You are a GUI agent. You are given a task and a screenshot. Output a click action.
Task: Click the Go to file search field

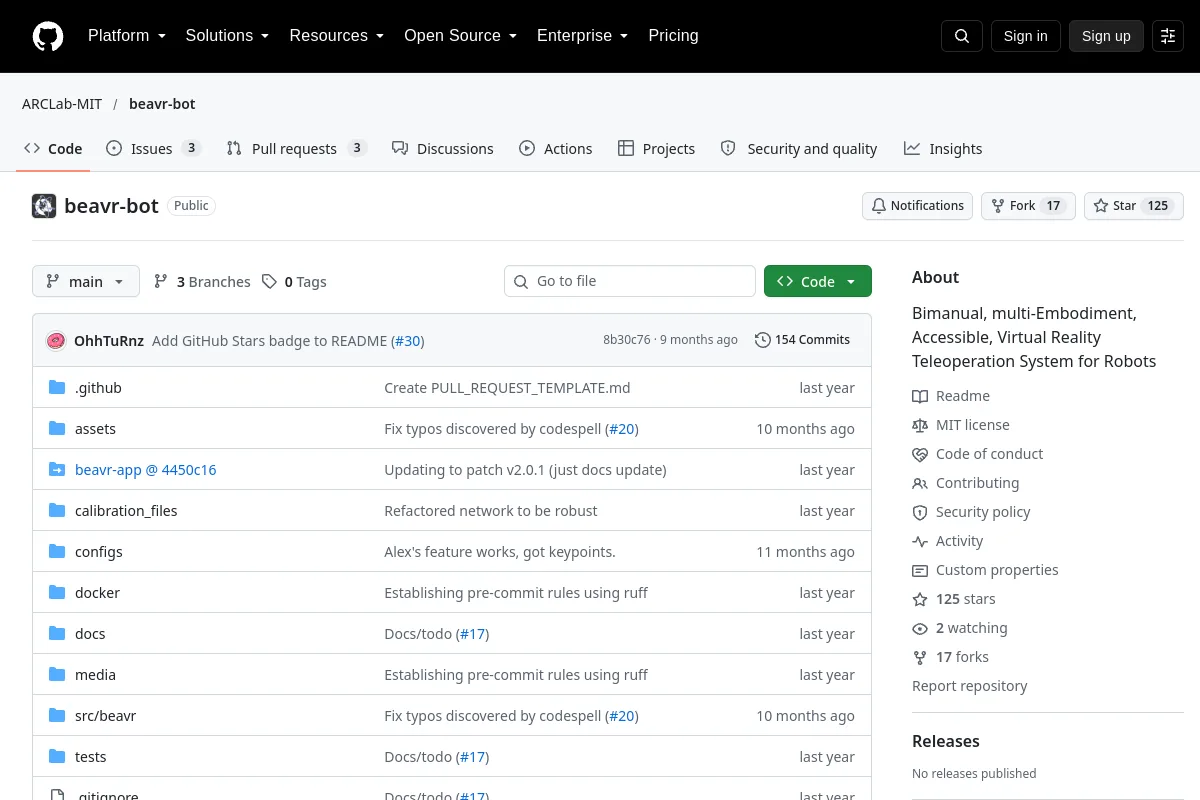click(x=630, y=282)
